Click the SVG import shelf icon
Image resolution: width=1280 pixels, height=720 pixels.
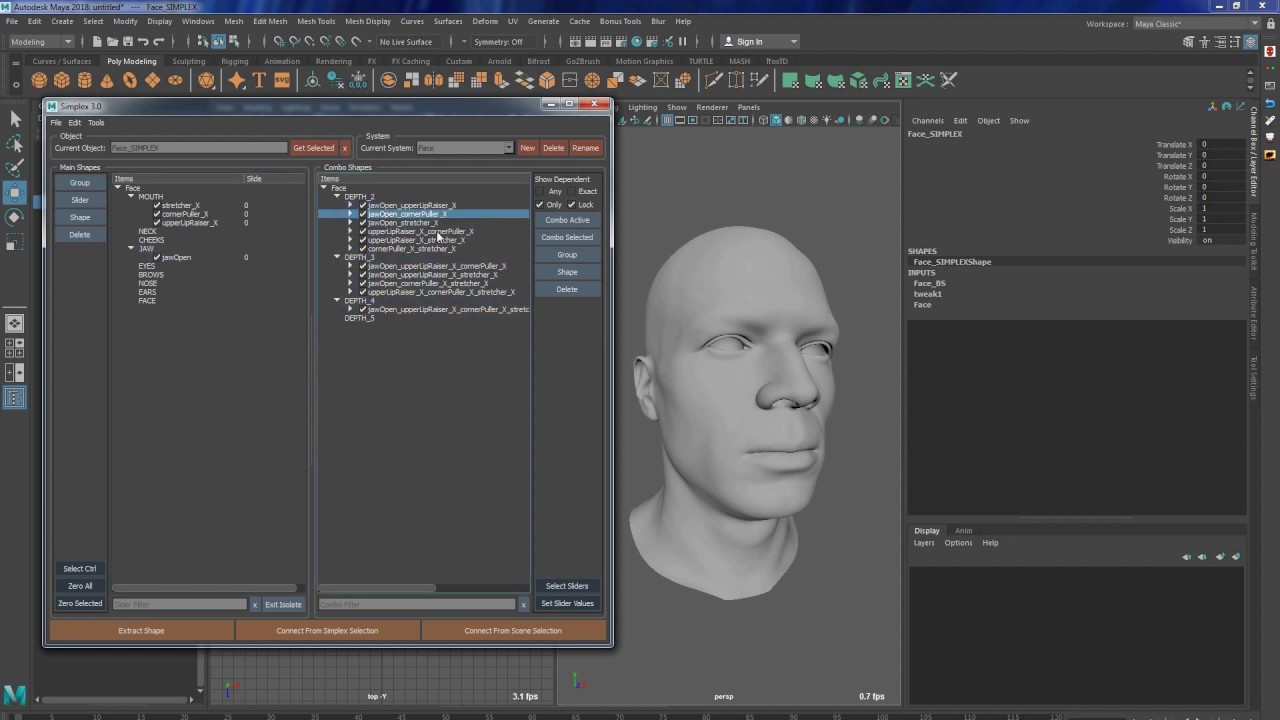click(x=282, y=80)
